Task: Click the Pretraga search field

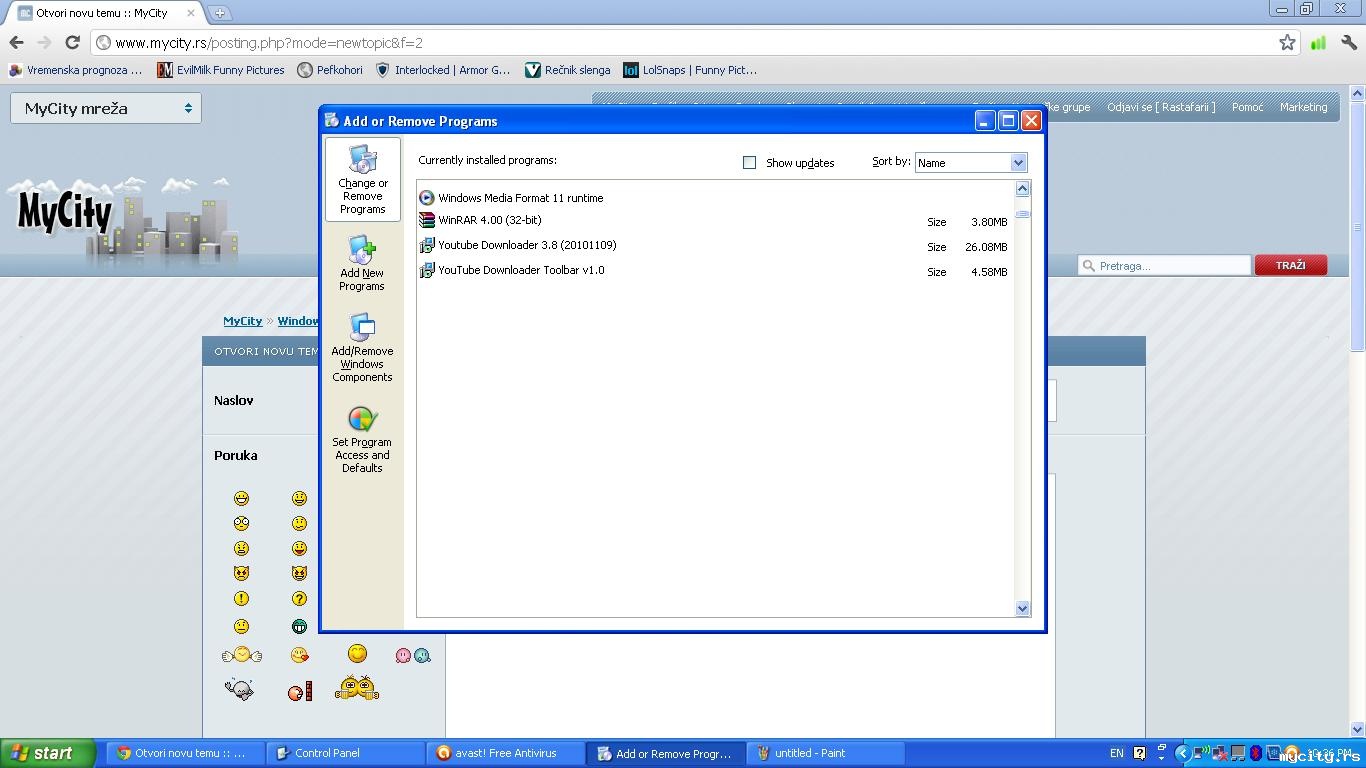Action: point(1165,265)
